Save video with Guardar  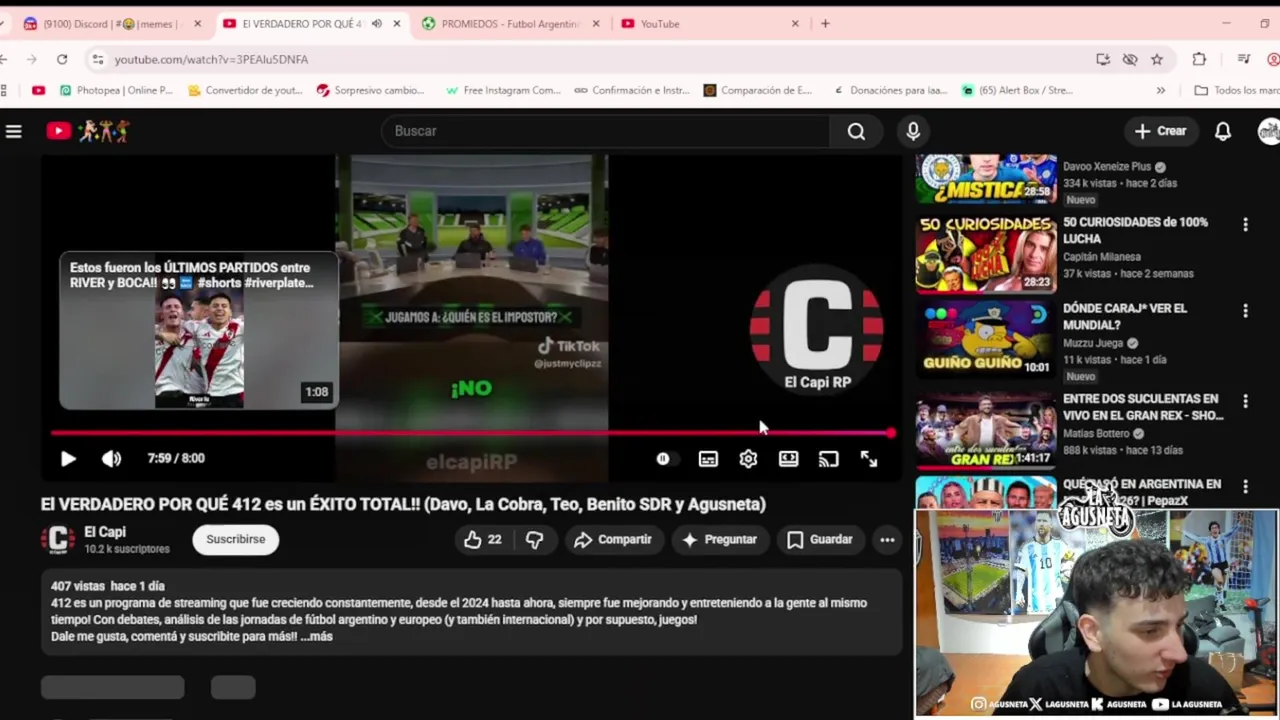(819, 540)
